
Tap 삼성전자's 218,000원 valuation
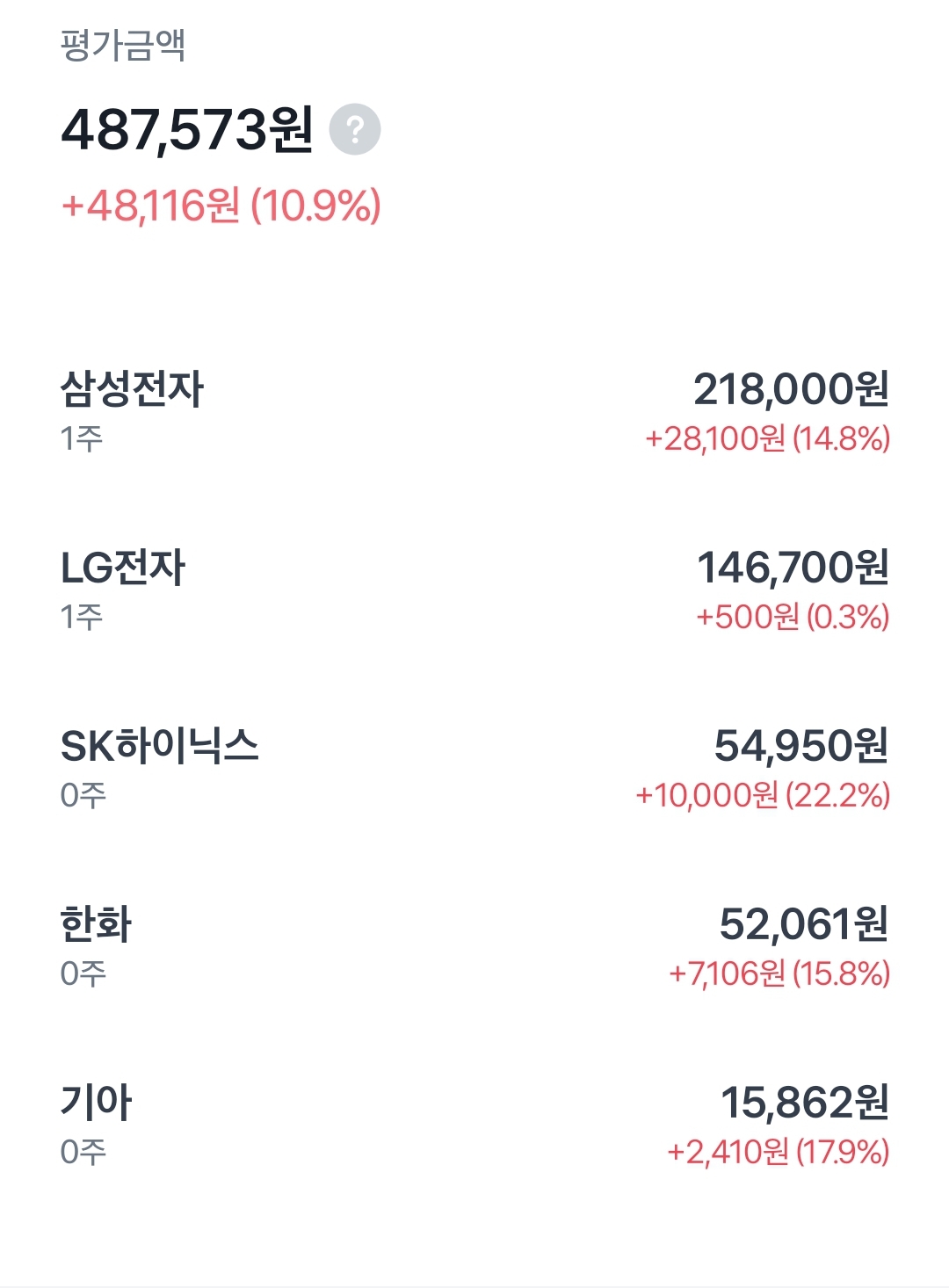[x=791, y=389]
